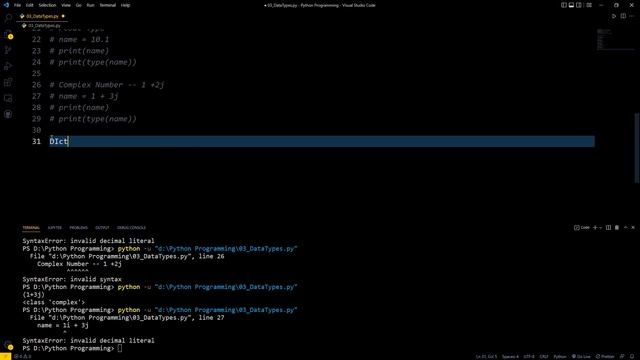Open the Run and Debug view
The image size is (640, 360).
pyautogui.click(x=8, y=66)
